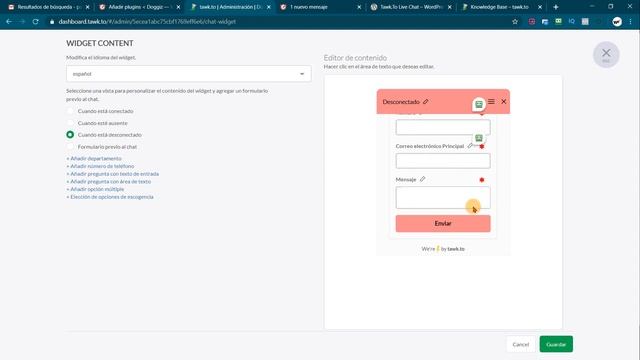Click the Mensaje text area

[x=443, y=198]
